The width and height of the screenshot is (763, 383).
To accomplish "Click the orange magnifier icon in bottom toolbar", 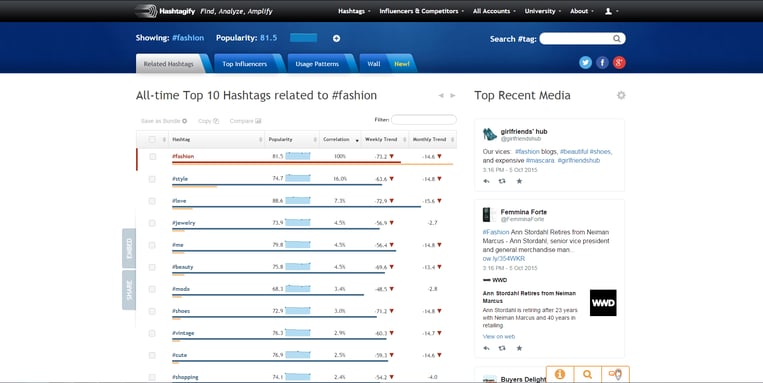I will pos(587,374).
